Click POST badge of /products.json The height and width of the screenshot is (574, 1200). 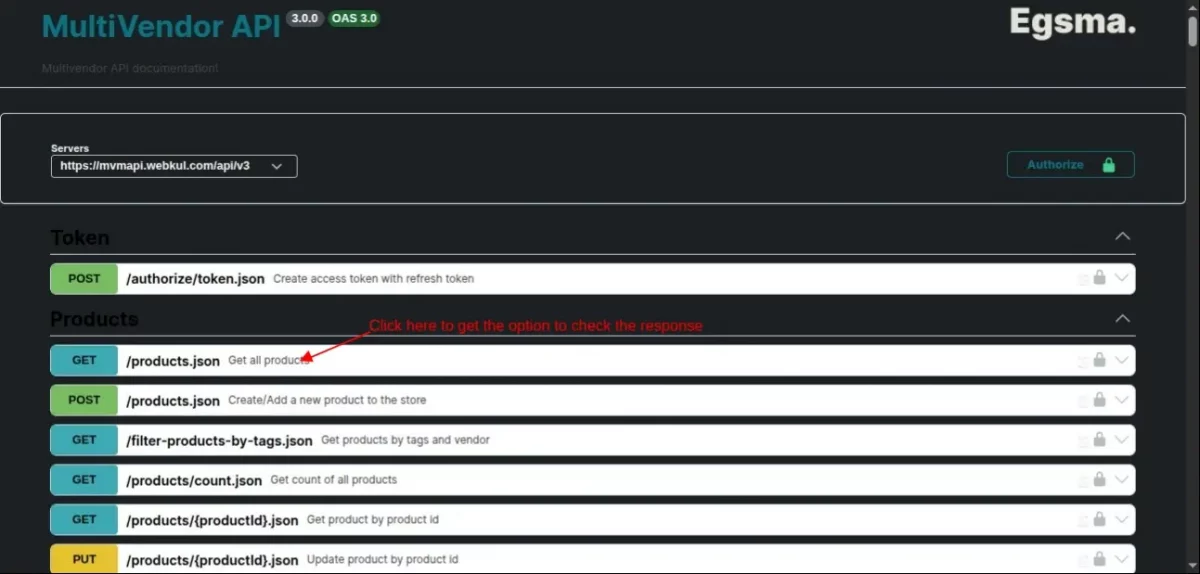click(x=84, y=400)
